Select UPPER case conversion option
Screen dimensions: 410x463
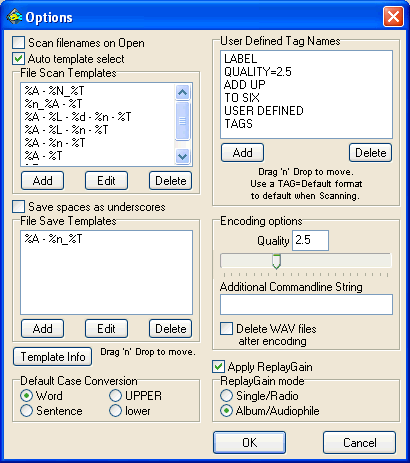(x=115, y=396)
